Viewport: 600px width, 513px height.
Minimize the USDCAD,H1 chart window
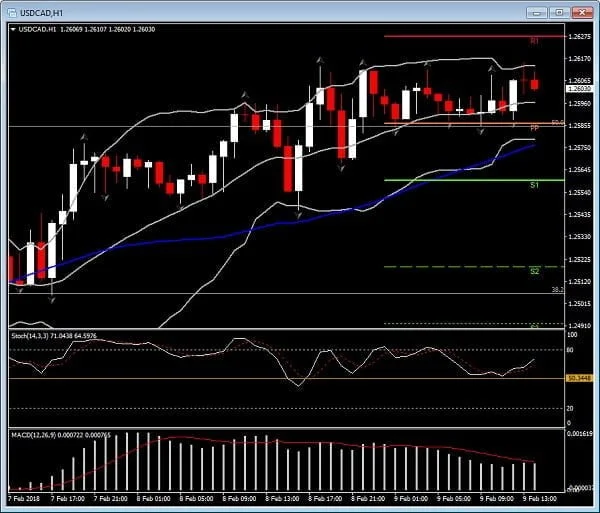coord(536,13)
